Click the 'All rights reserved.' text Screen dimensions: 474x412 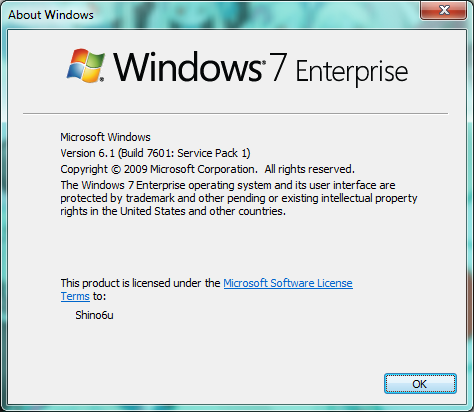point(309,169)
